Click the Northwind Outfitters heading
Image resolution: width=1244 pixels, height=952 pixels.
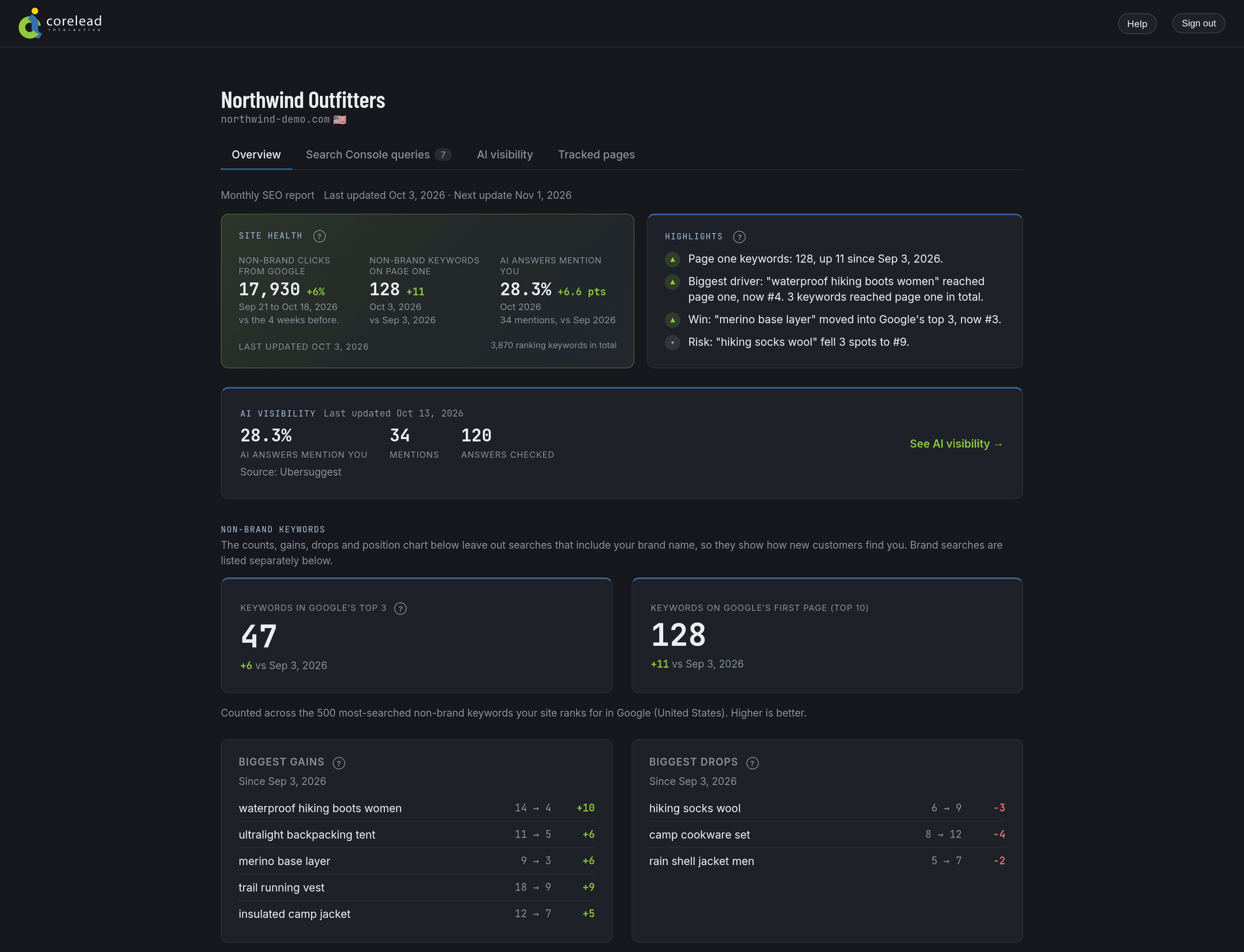pyautogui.click(x=303, y=99)
